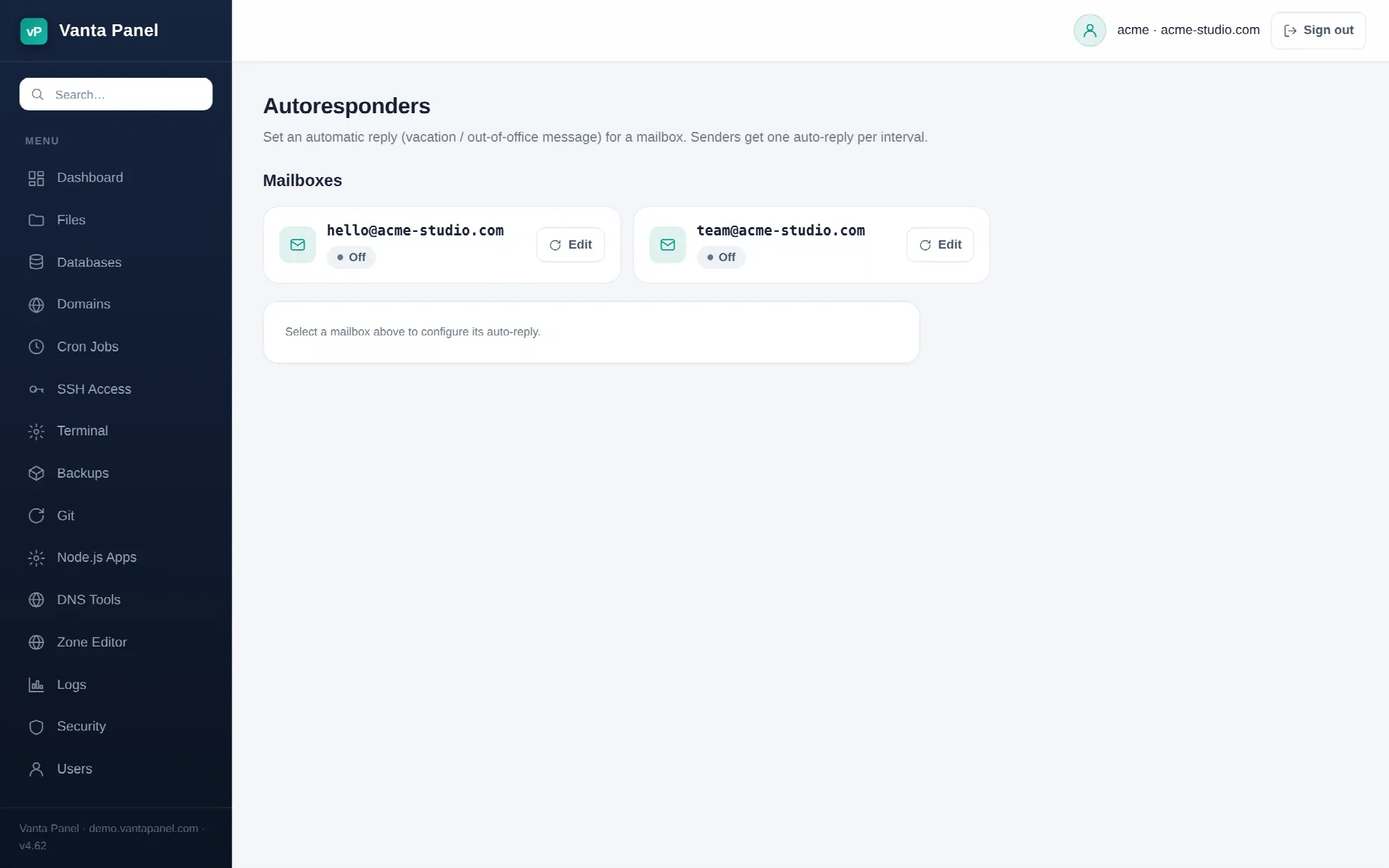Open Node.js Apps label in sidebar
Image resolution: width=1389 pixels, height=868 pixels.
(x=97, y=557)
